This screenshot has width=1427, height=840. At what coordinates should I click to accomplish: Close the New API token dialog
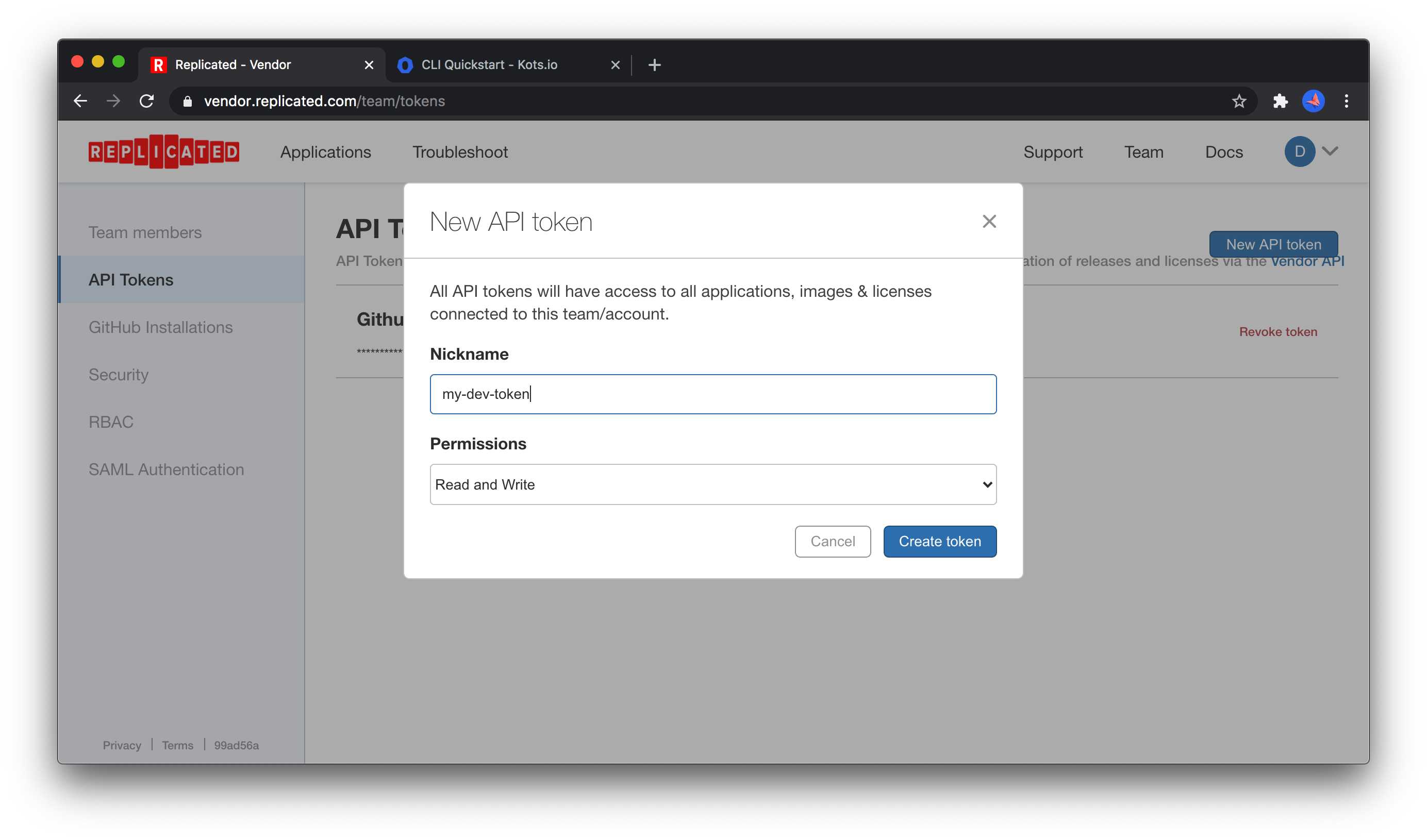pos(989,221)
